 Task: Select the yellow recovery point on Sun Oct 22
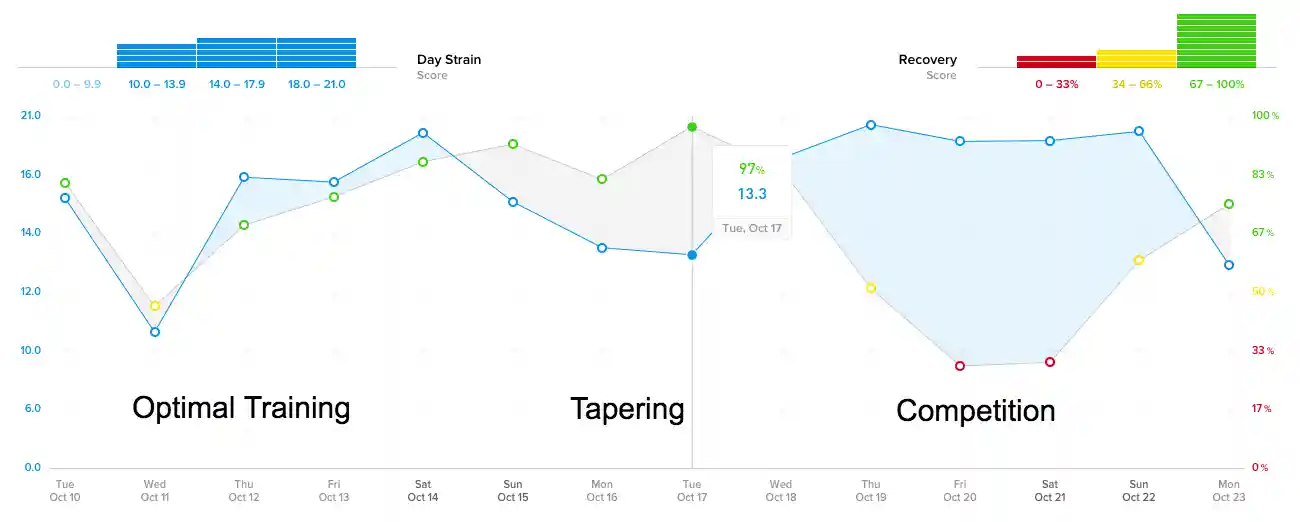tap(1139, 260)
